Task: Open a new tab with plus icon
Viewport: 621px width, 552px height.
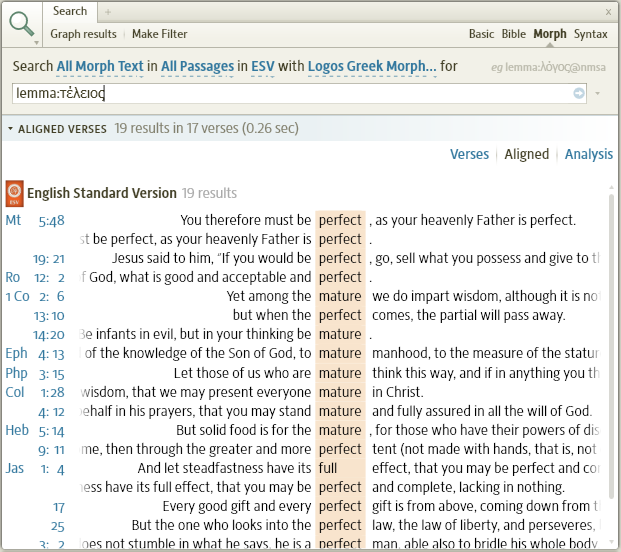Action: (x=108, y=12)
